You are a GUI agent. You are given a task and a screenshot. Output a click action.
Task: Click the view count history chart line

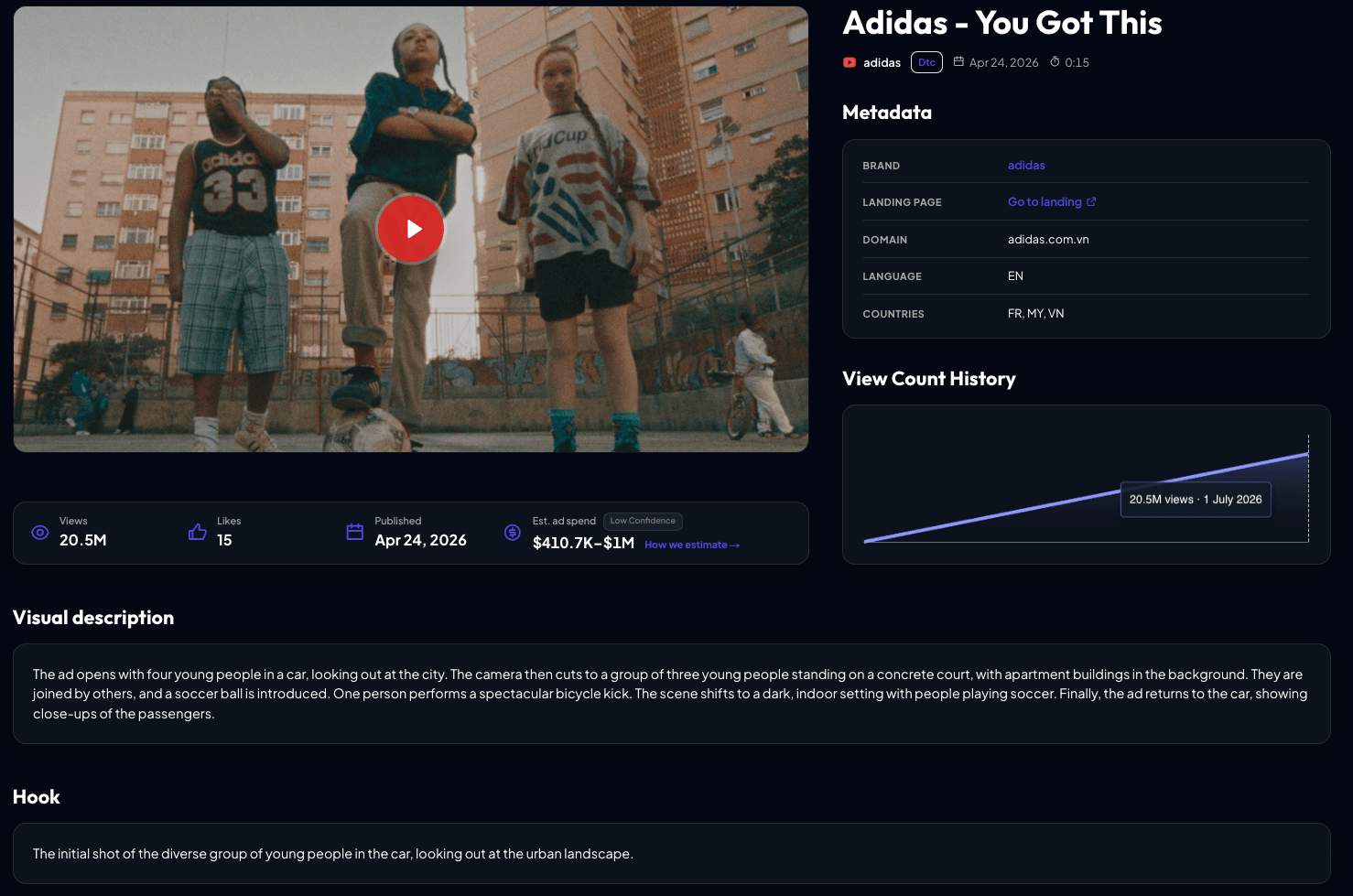pos(1086,498)
